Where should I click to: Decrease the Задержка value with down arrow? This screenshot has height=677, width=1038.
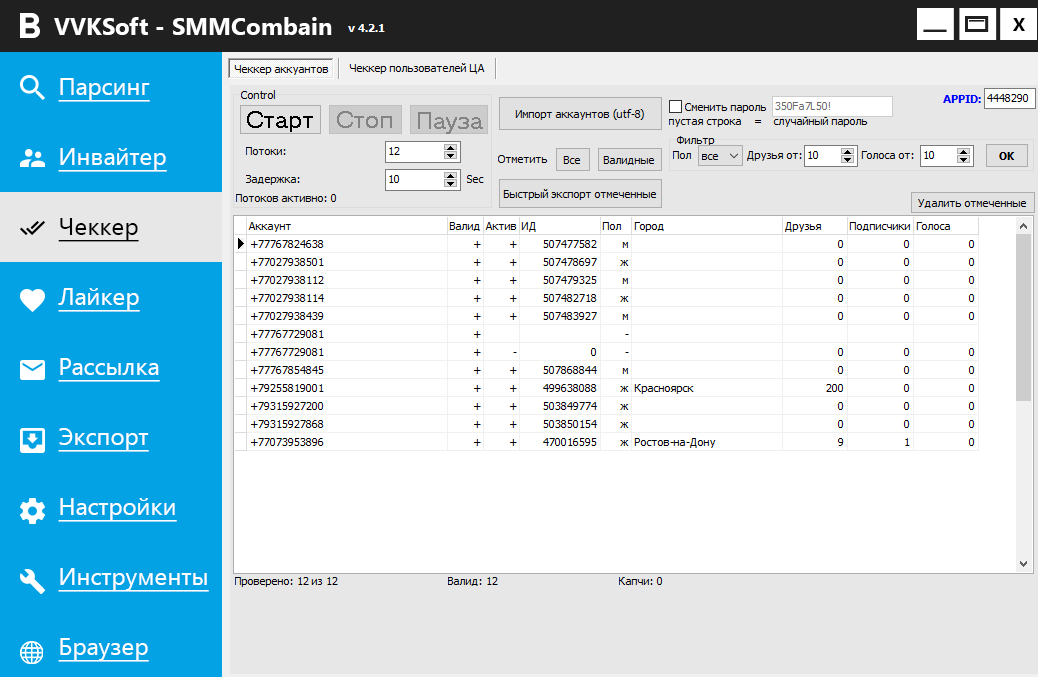coord(451,184)
